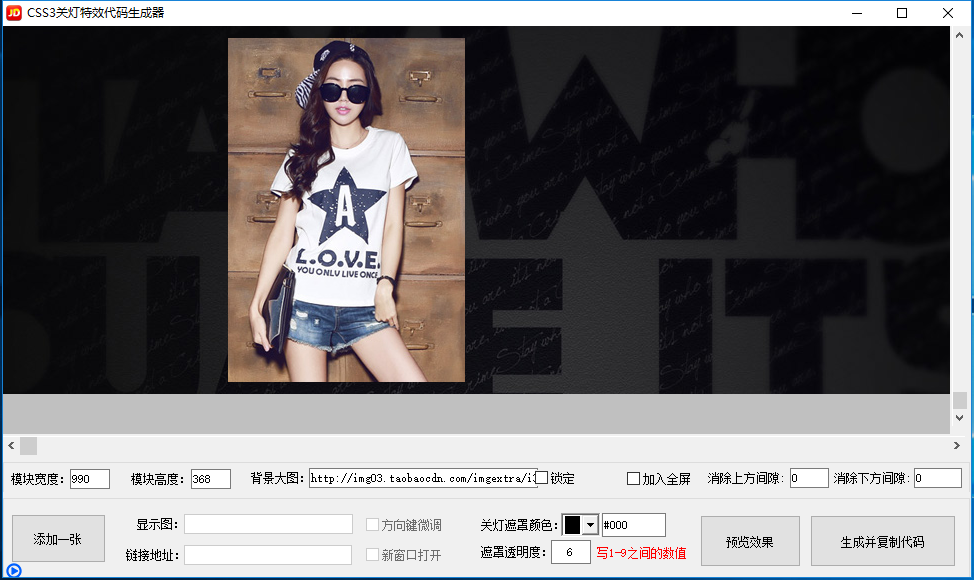Click the blue circular icon at bottom-left corner
The image size is (974, 580).
click(14, 570)
